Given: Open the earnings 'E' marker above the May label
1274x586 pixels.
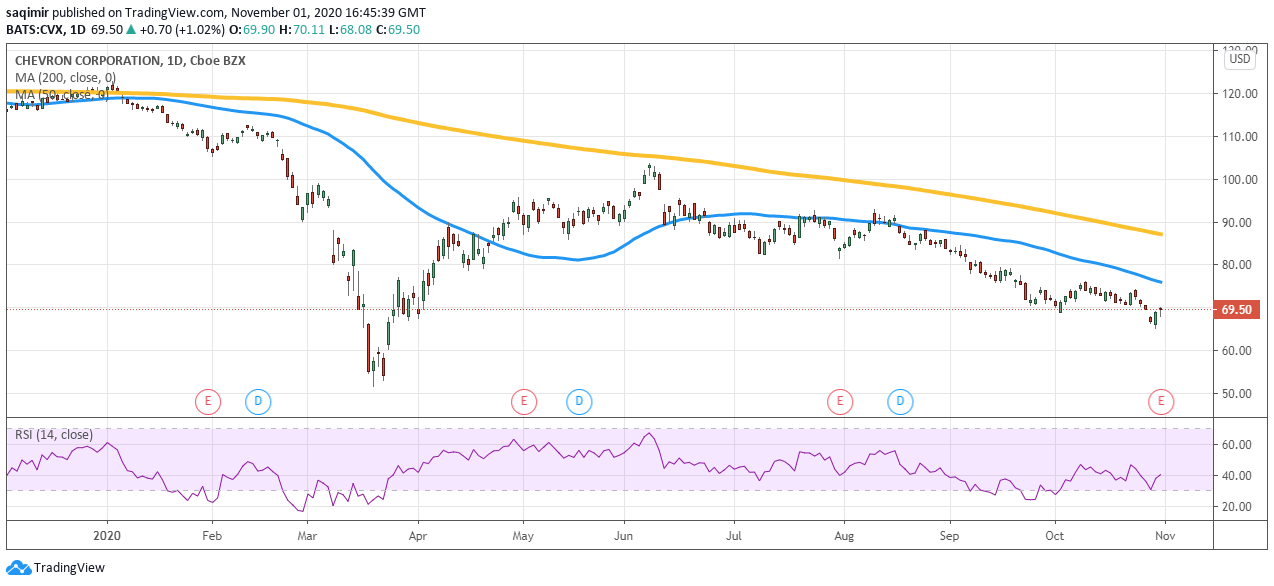Looking at the screenshot, I should click(523, 402).
